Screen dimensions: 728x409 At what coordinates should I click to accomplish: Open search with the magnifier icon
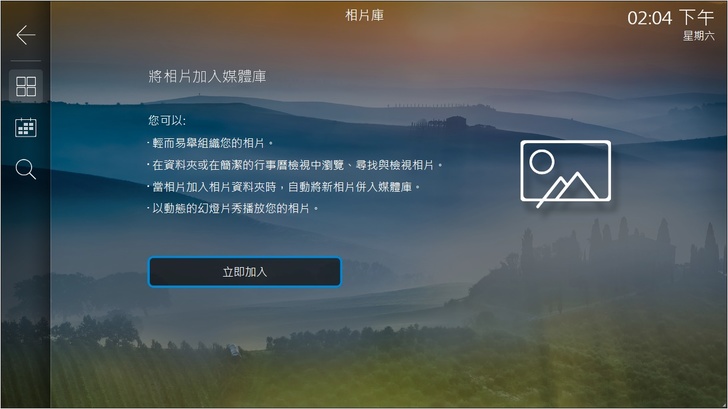point(26,169)
